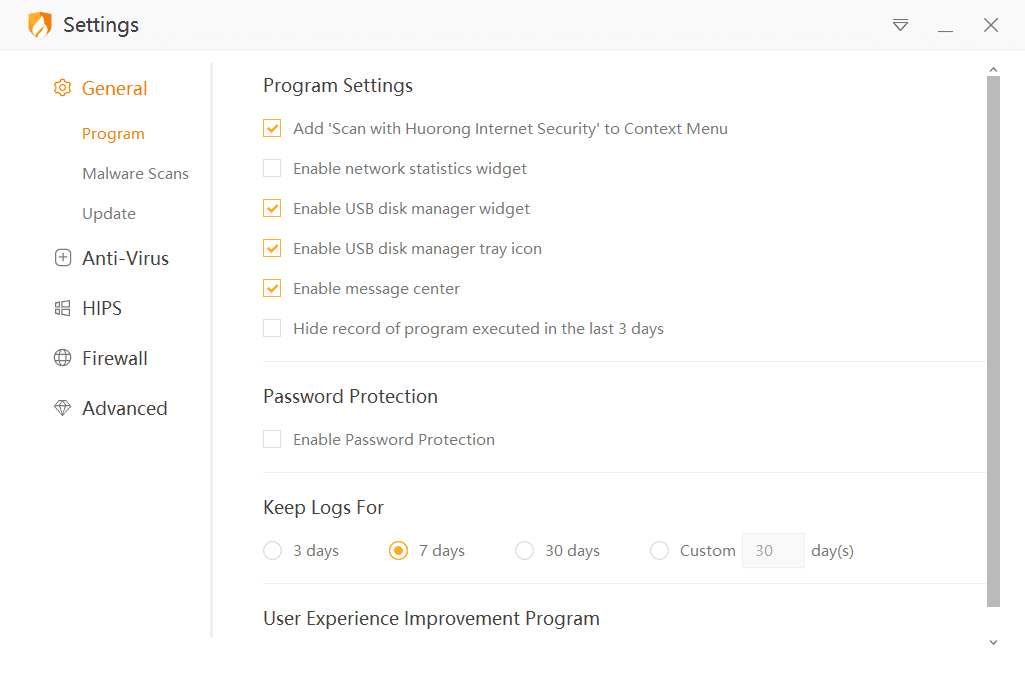
Task: Click the General gear icon
Action: pos(62,88)
